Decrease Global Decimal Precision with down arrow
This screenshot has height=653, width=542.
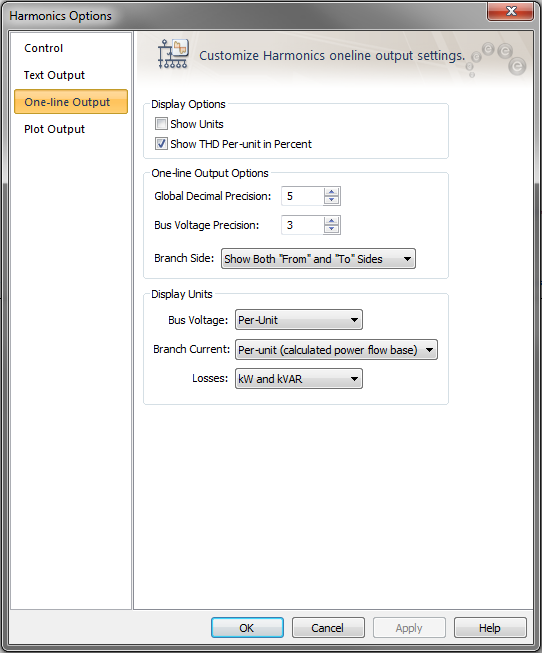[332, 200]
